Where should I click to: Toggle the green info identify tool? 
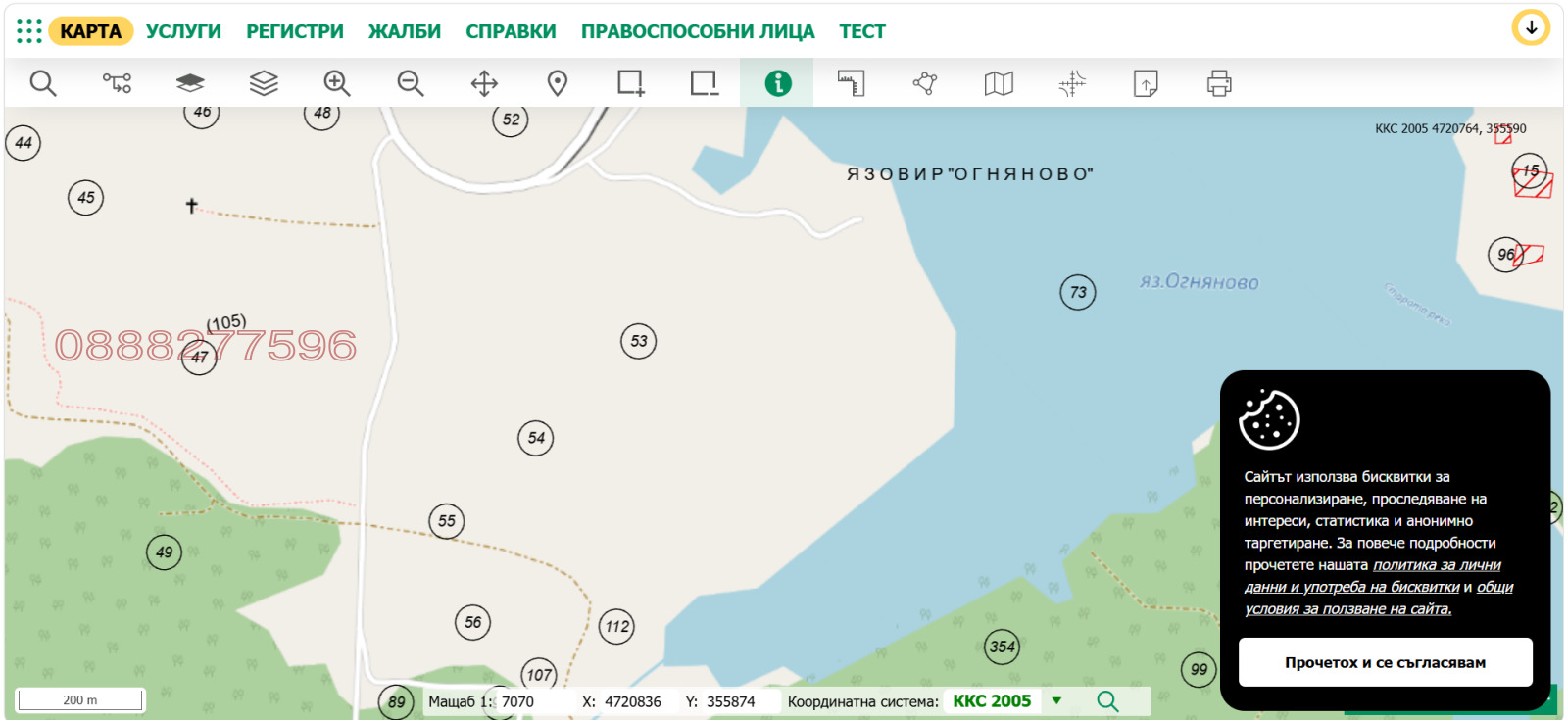coord(777,83)
